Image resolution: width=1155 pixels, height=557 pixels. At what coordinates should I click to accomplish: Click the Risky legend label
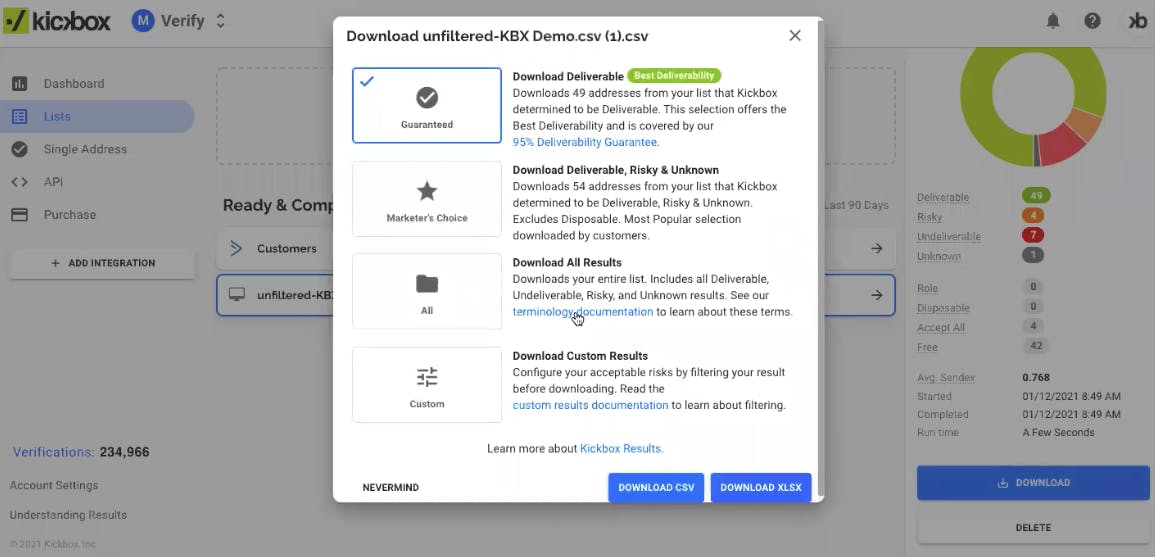pyautogui.click(x=930, y=217)
